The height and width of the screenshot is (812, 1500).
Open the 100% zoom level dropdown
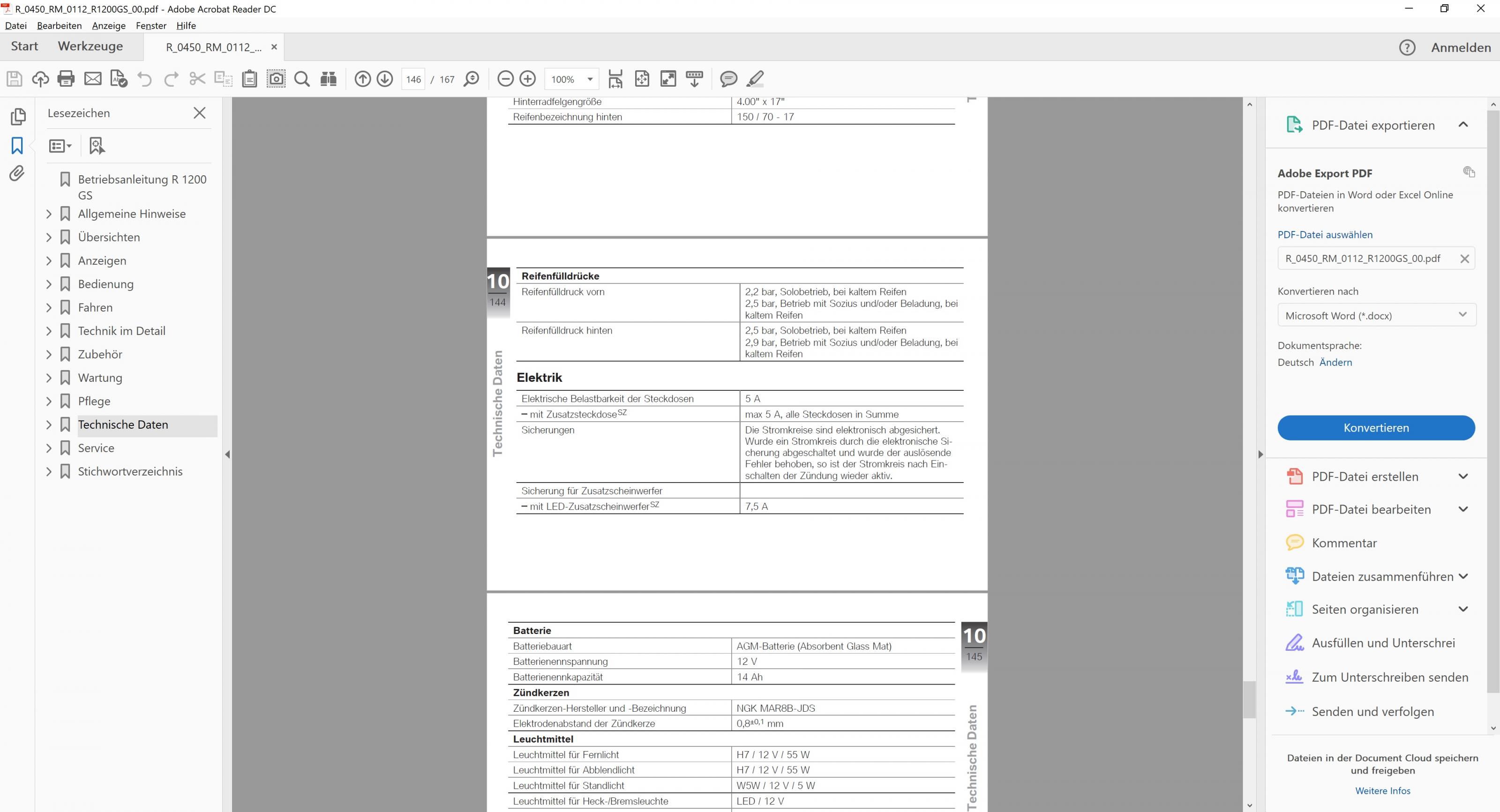pos(590,79)
